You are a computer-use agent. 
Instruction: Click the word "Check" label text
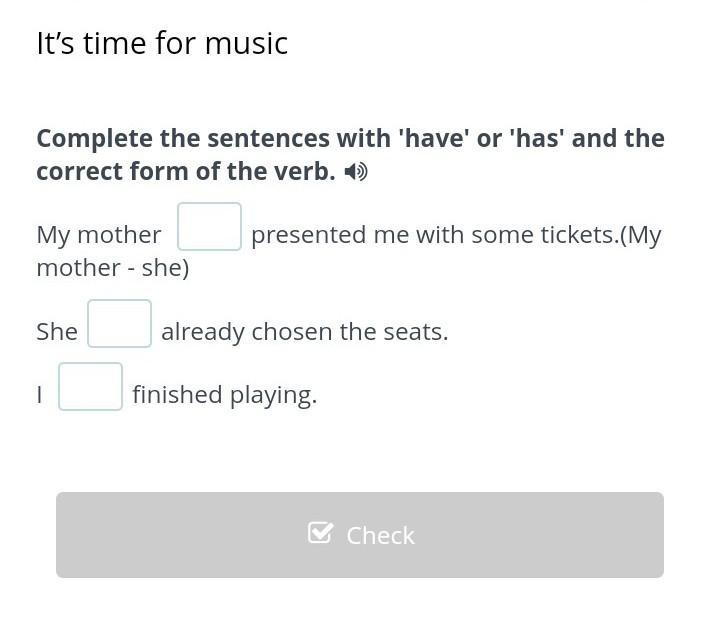(x=380, y=536)
